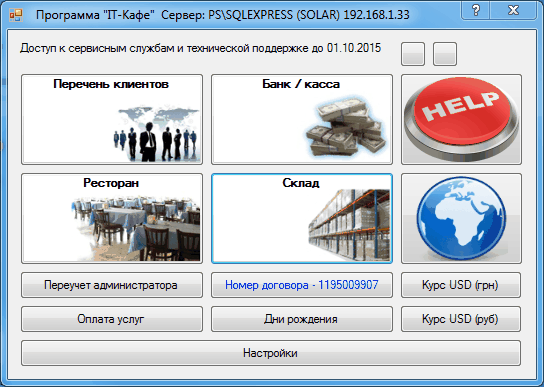This screenshot has height=387, width=544.
Task: Open the Перечень клиентов section
Action: tap(112, 119)
